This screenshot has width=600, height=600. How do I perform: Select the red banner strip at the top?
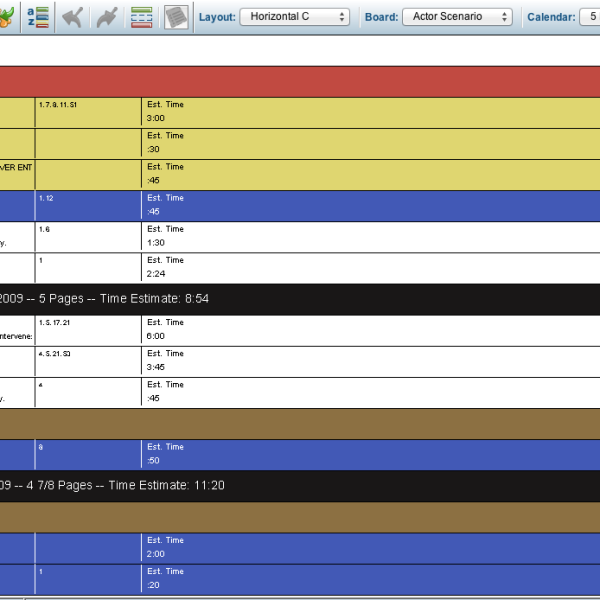coord(300,81)
